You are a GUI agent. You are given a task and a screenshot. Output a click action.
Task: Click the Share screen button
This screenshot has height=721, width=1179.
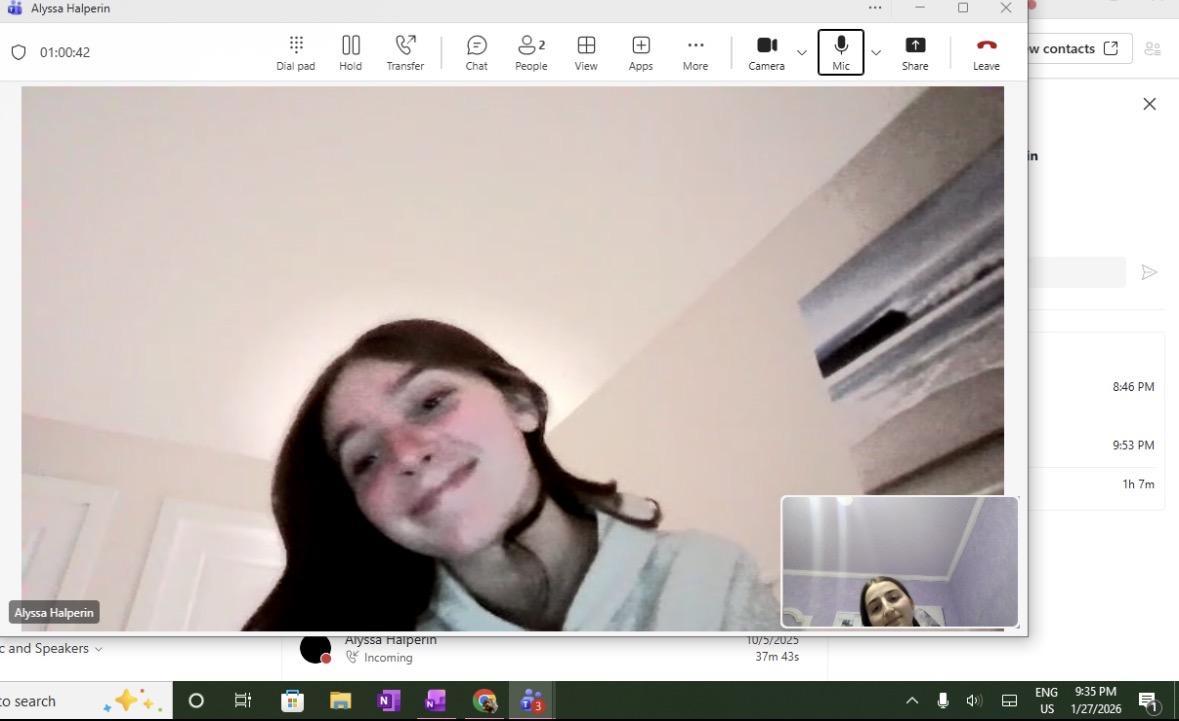(x=914, y=52)
